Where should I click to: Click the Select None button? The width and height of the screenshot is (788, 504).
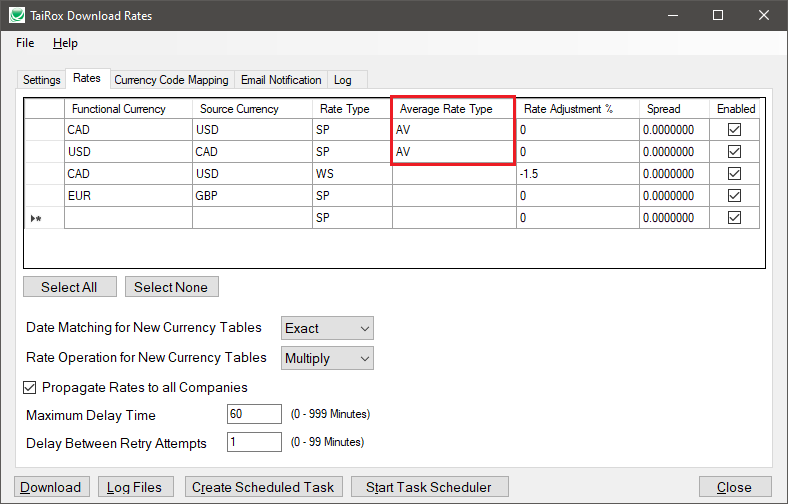[x=171, y=287]
